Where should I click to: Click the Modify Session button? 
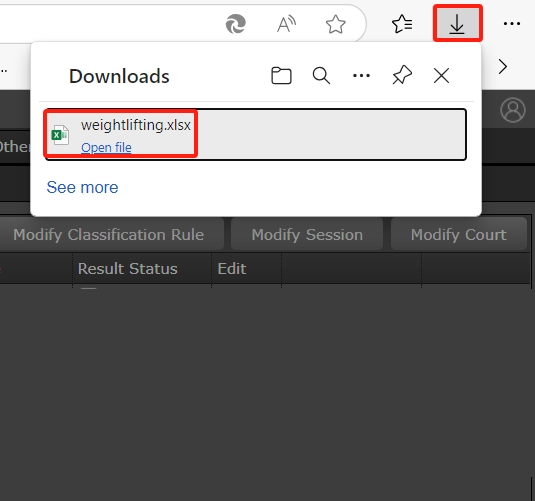click(307, 234)
